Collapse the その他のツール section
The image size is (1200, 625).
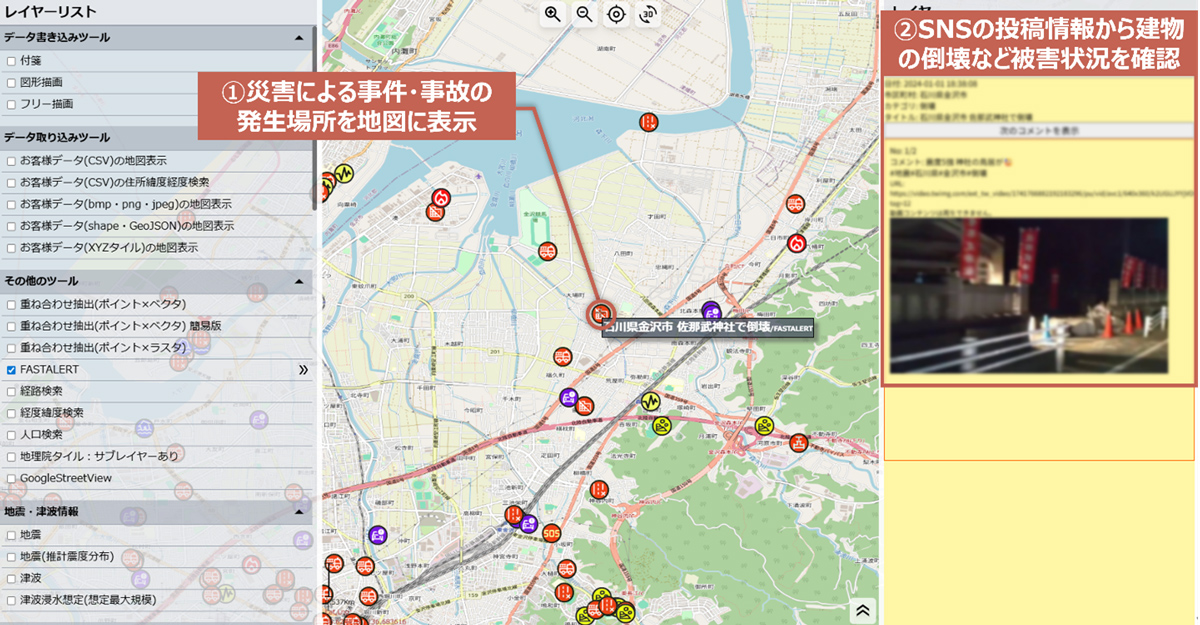click(x=298, y=282)
